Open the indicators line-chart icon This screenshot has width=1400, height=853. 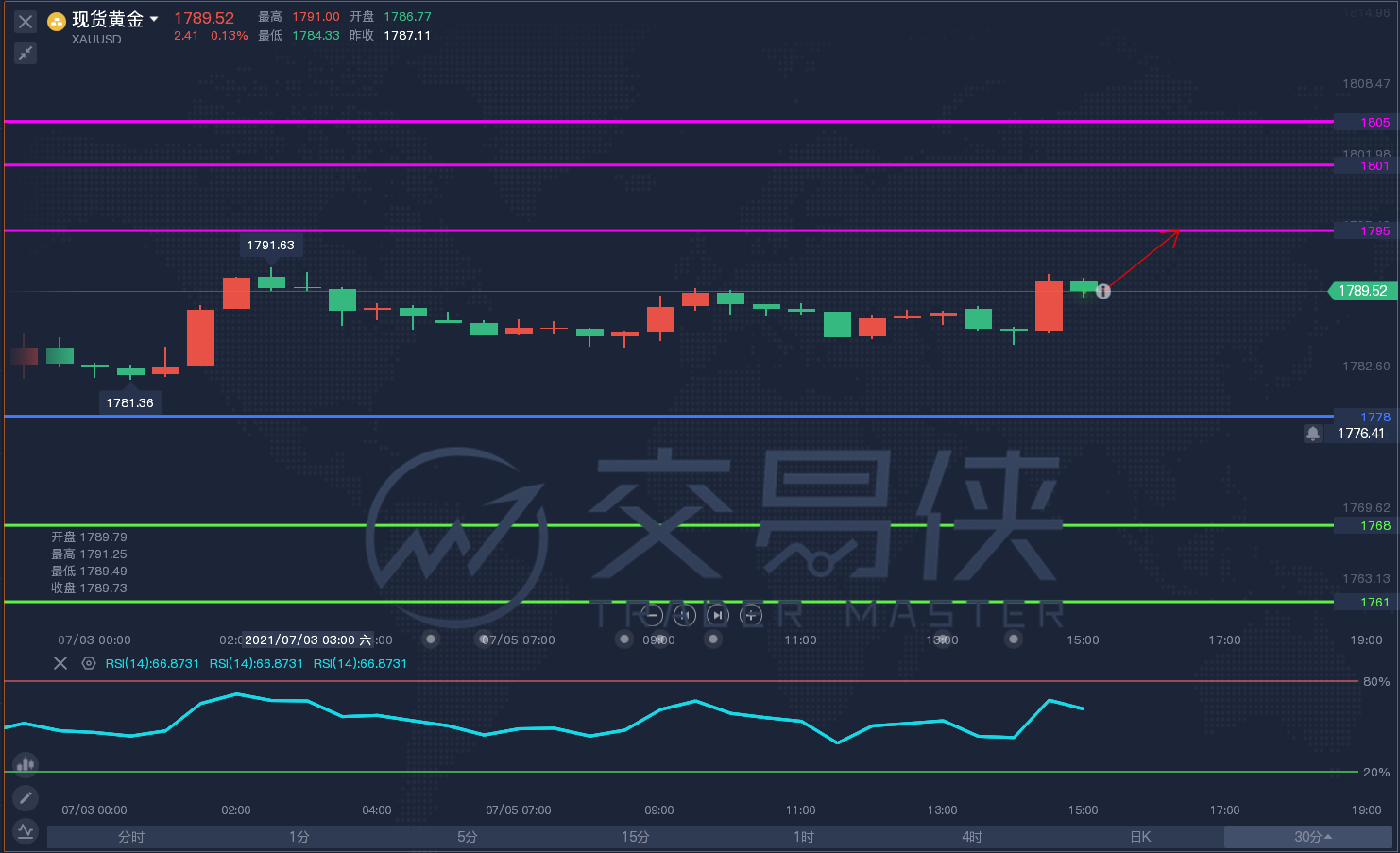[26, 832]
